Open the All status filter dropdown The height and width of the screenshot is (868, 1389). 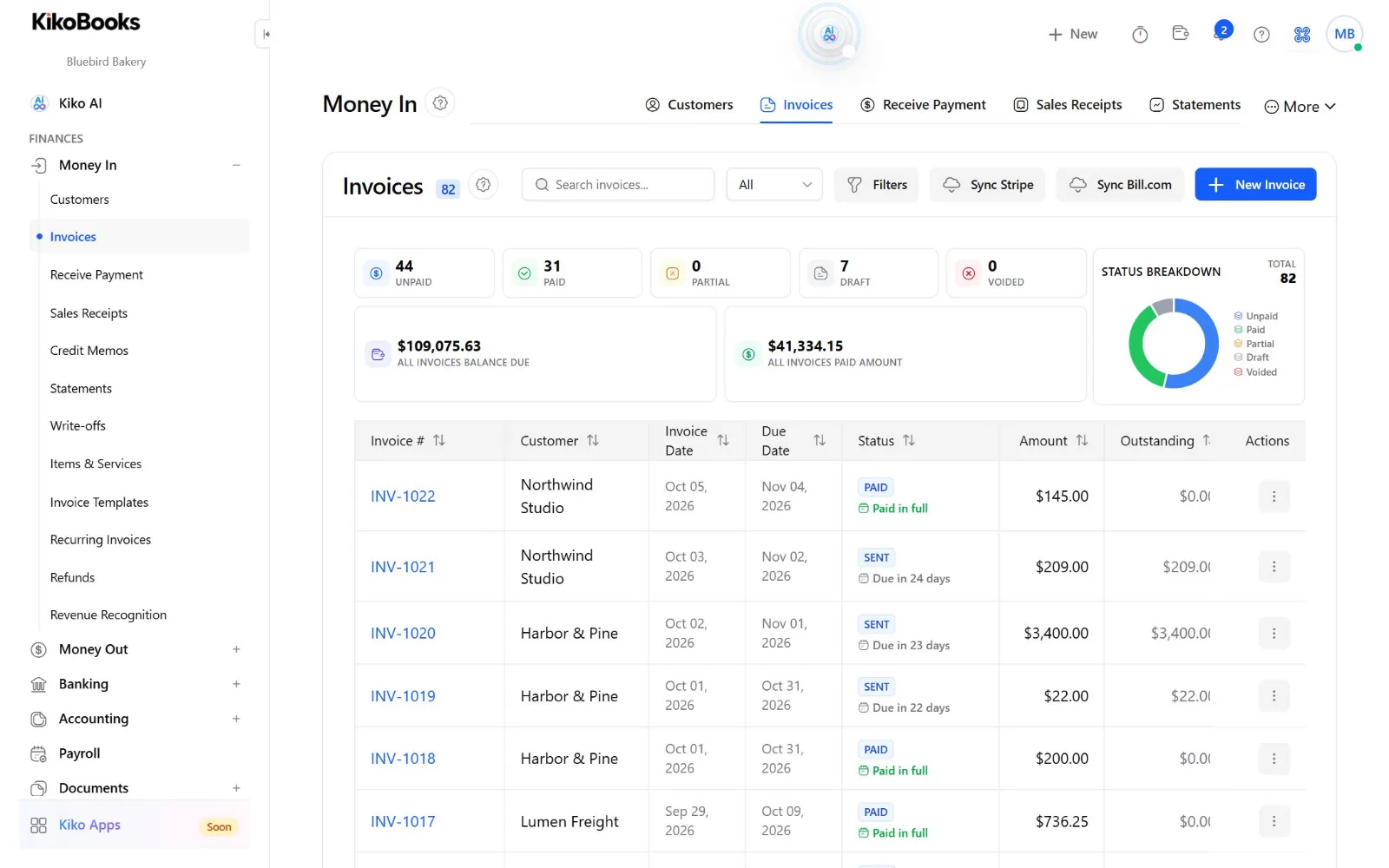click(774, 185)
